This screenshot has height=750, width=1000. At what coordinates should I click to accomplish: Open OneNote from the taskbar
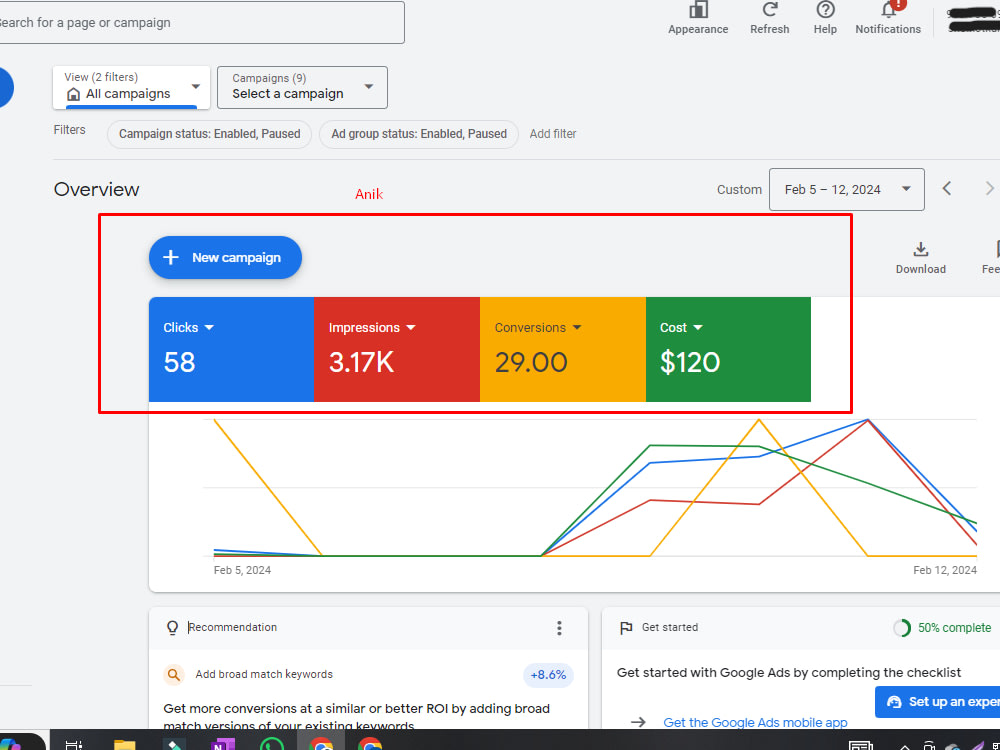[x=223, y=744]
